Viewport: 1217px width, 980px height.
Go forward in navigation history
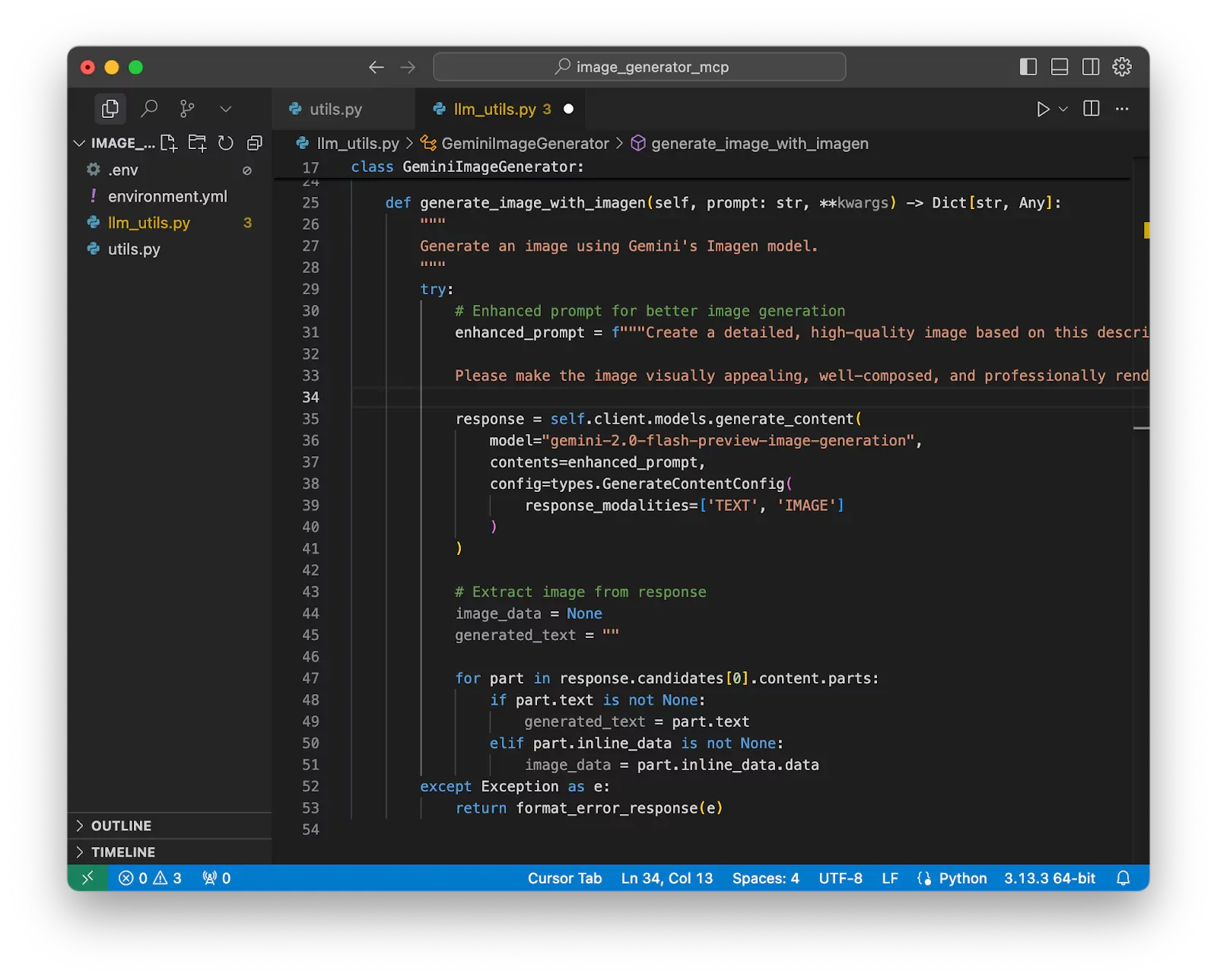408,67
